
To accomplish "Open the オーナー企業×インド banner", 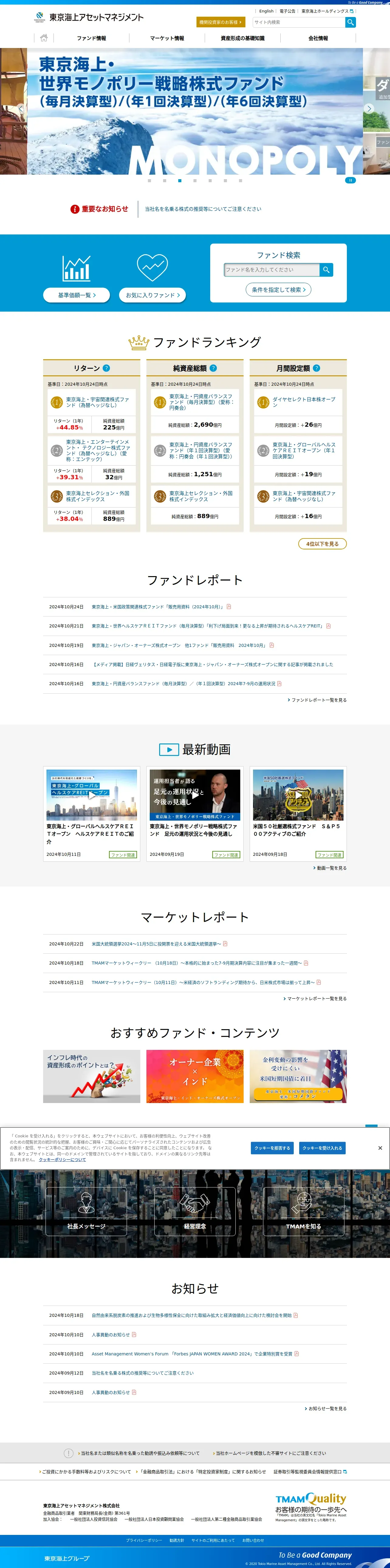I will 195,1076.
